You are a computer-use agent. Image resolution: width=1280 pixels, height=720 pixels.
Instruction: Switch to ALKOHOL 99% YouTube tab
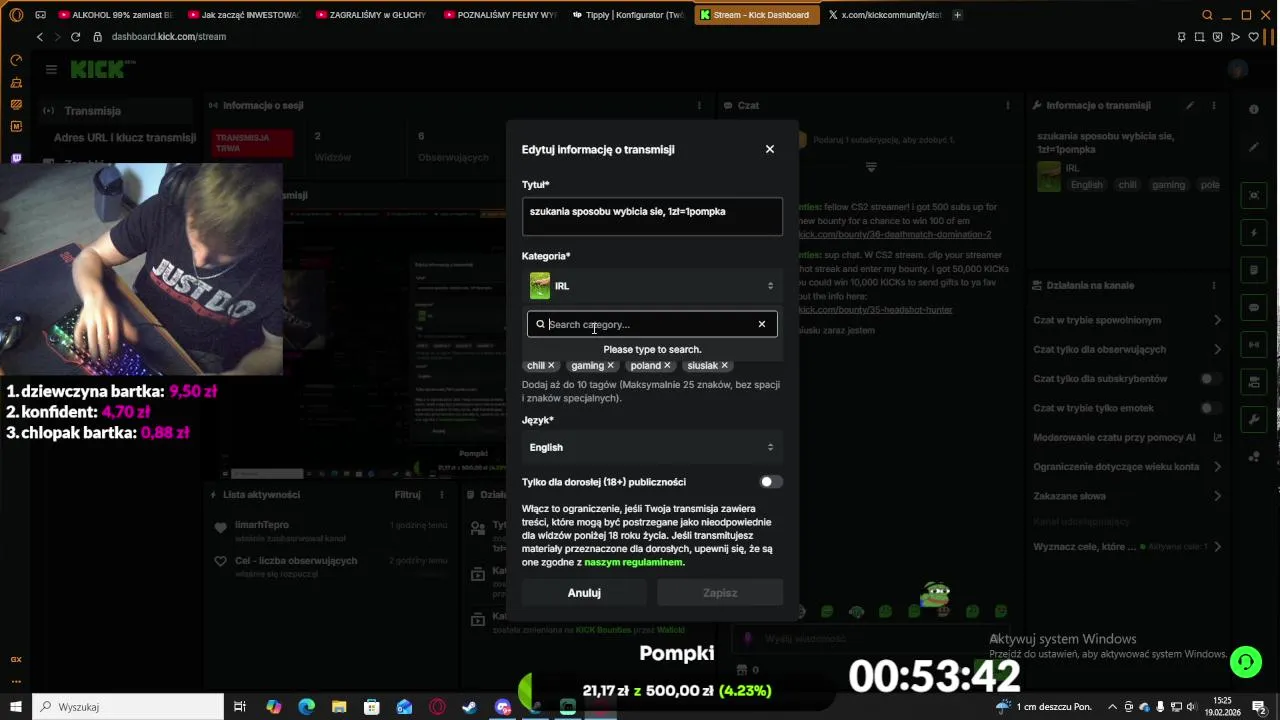(114, 15)
